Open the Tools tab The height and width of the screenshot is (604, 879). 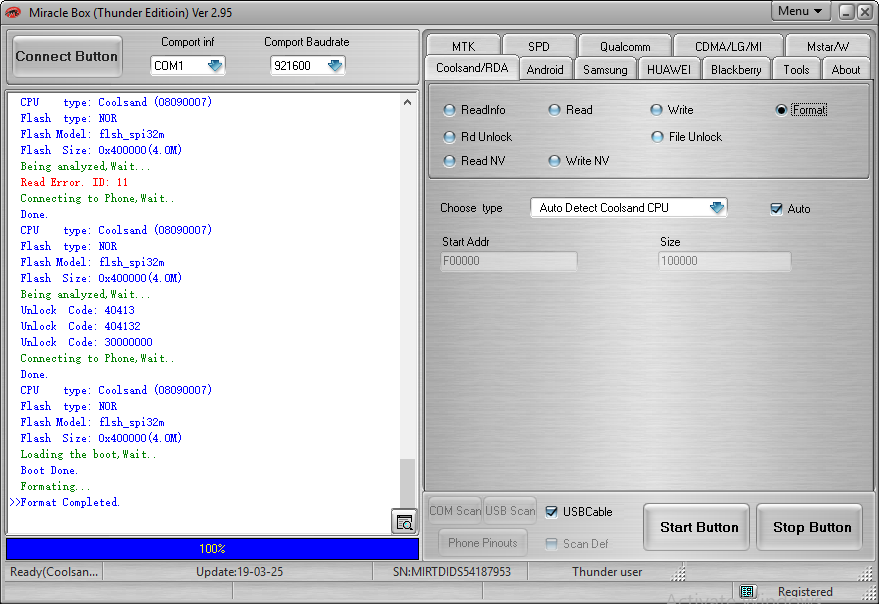(796, 70)
